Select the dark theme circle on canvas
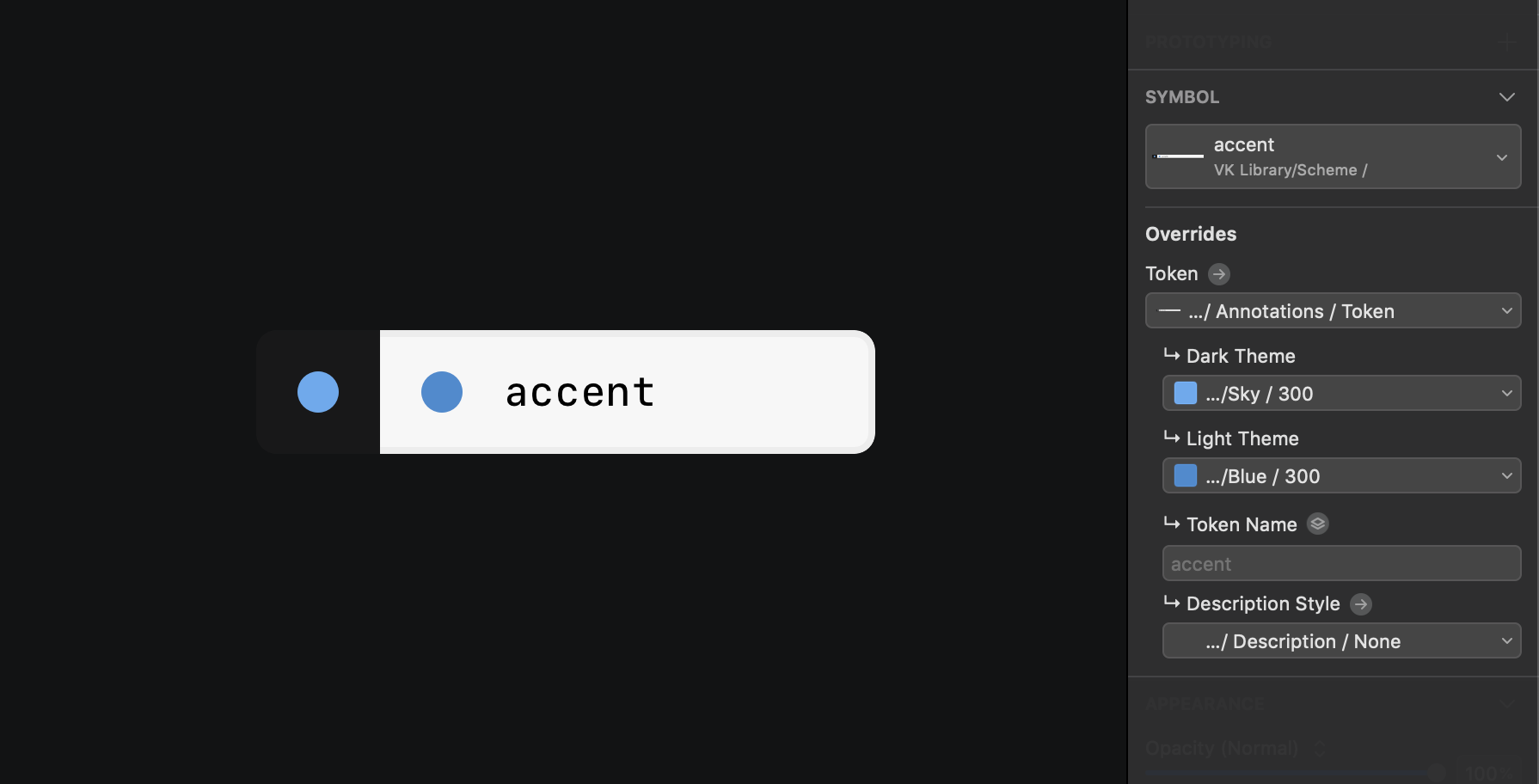Viewport: 1539px width, 784px height. pyautogui.click(x=318, y=392)
